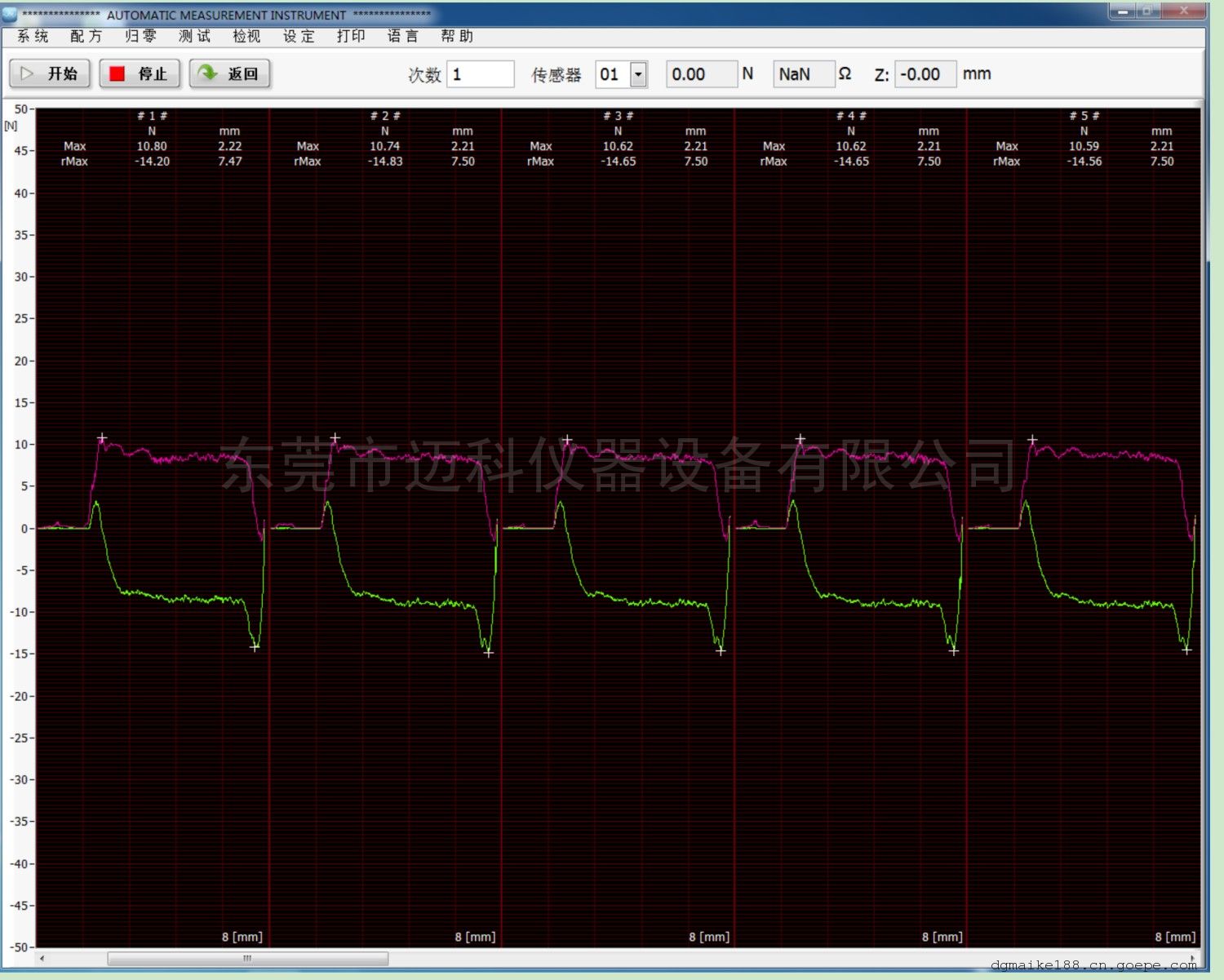Click the horizontal scrollbar thumb below chart
The height and width of the screenshot is (980, 1224).
pyautogui.click(x=247, y=958)
